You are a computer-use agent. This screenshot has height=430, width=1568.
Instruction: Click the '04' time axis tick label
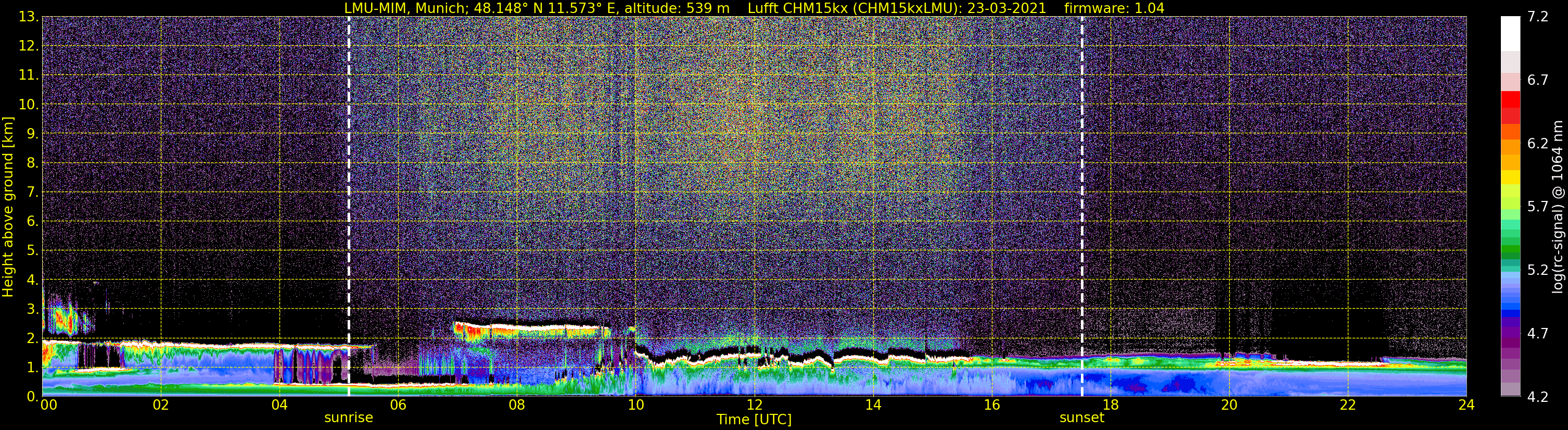pyautogui.click(x=279, y=405)
